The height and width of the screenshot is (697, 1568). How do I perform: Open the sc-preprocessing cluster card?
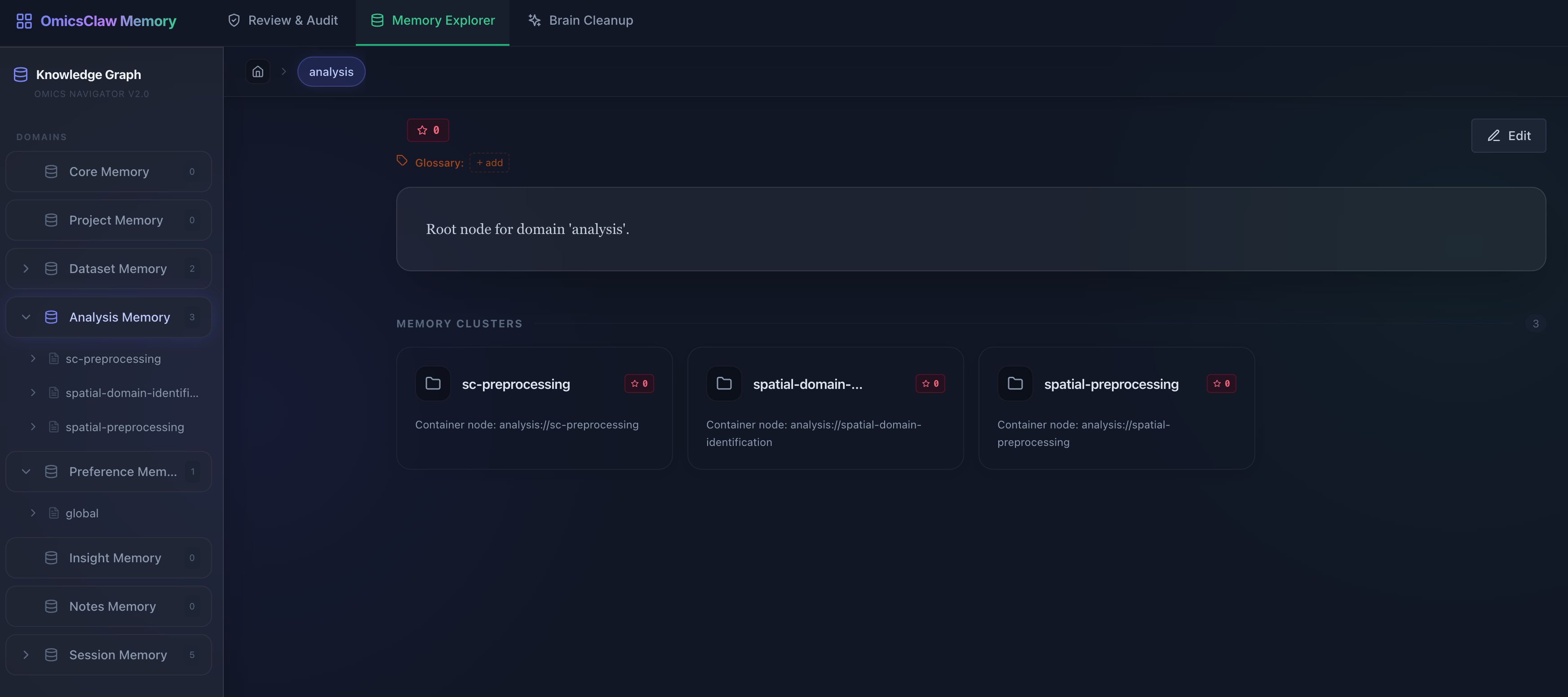point(535,408)
